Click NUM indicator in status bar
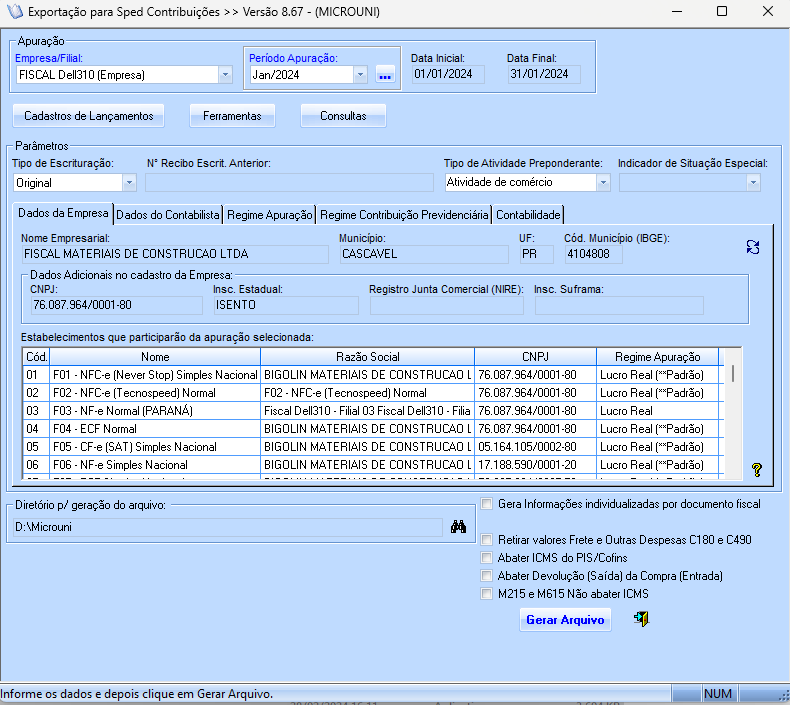 [717, 694]
